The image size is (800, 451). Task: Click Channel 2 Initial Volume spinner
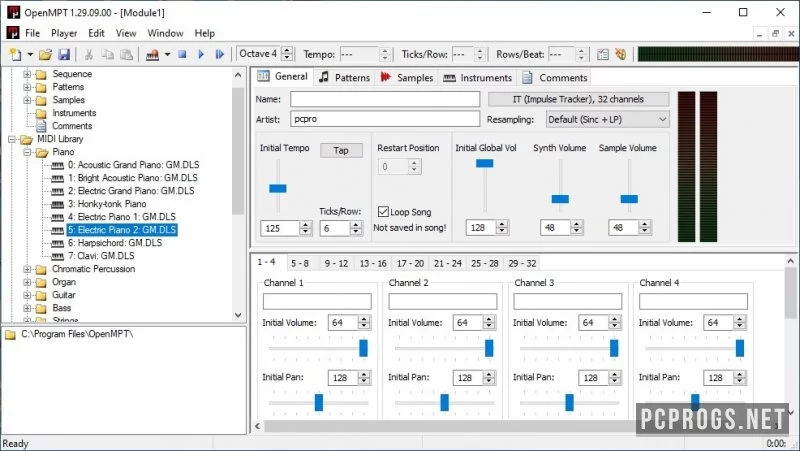(x=489, y=322)
